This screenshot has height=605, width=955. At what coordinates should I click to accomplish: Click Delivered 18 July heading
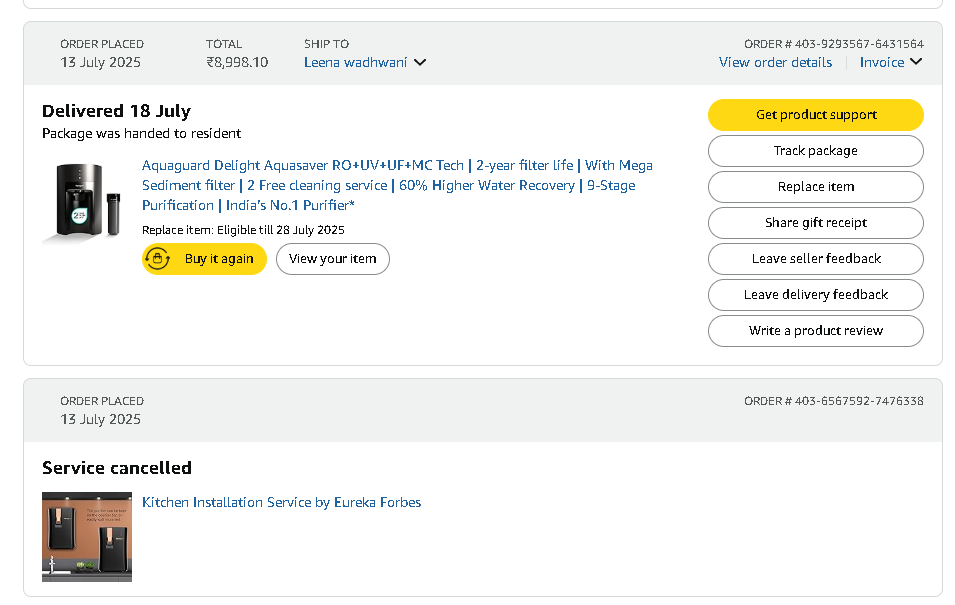(x=116, y=111)
